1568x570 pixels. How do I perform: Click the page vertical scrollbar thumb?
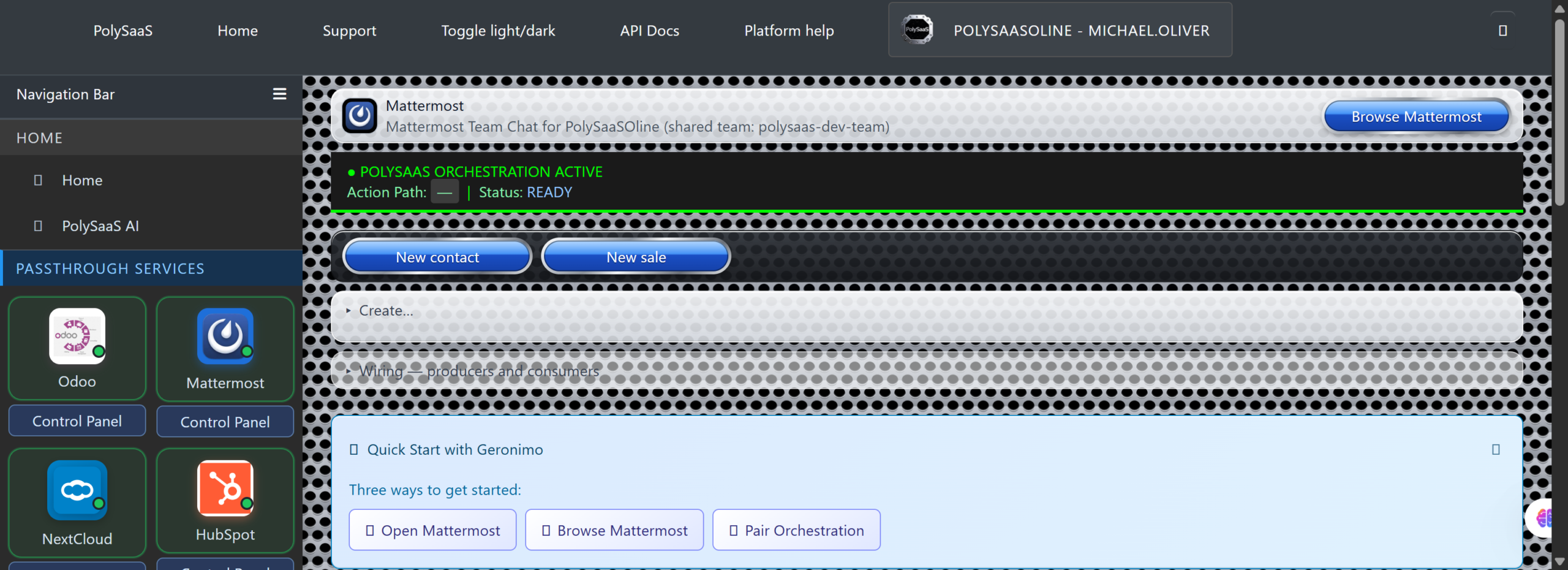pos(1560,113)
